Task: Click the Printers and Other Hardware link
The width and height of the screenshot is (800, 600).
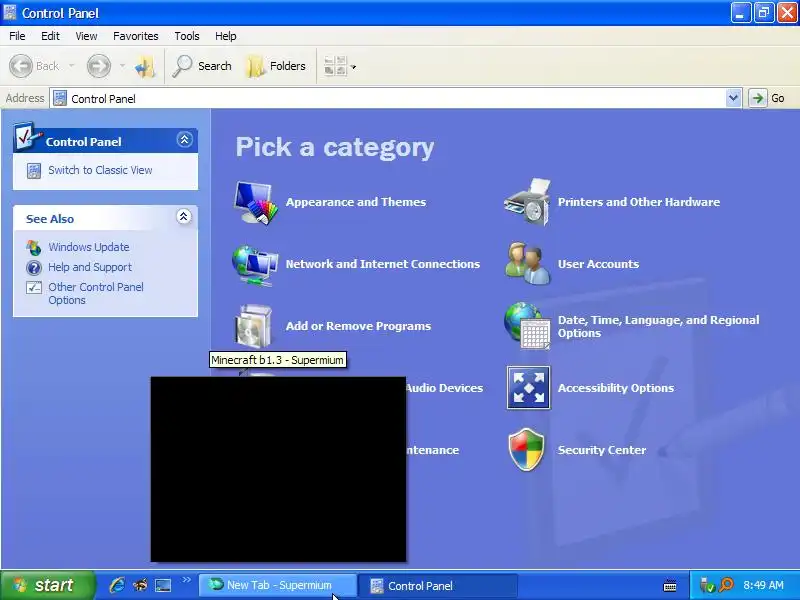Action: pyautogui.click(x=639, y=202)
